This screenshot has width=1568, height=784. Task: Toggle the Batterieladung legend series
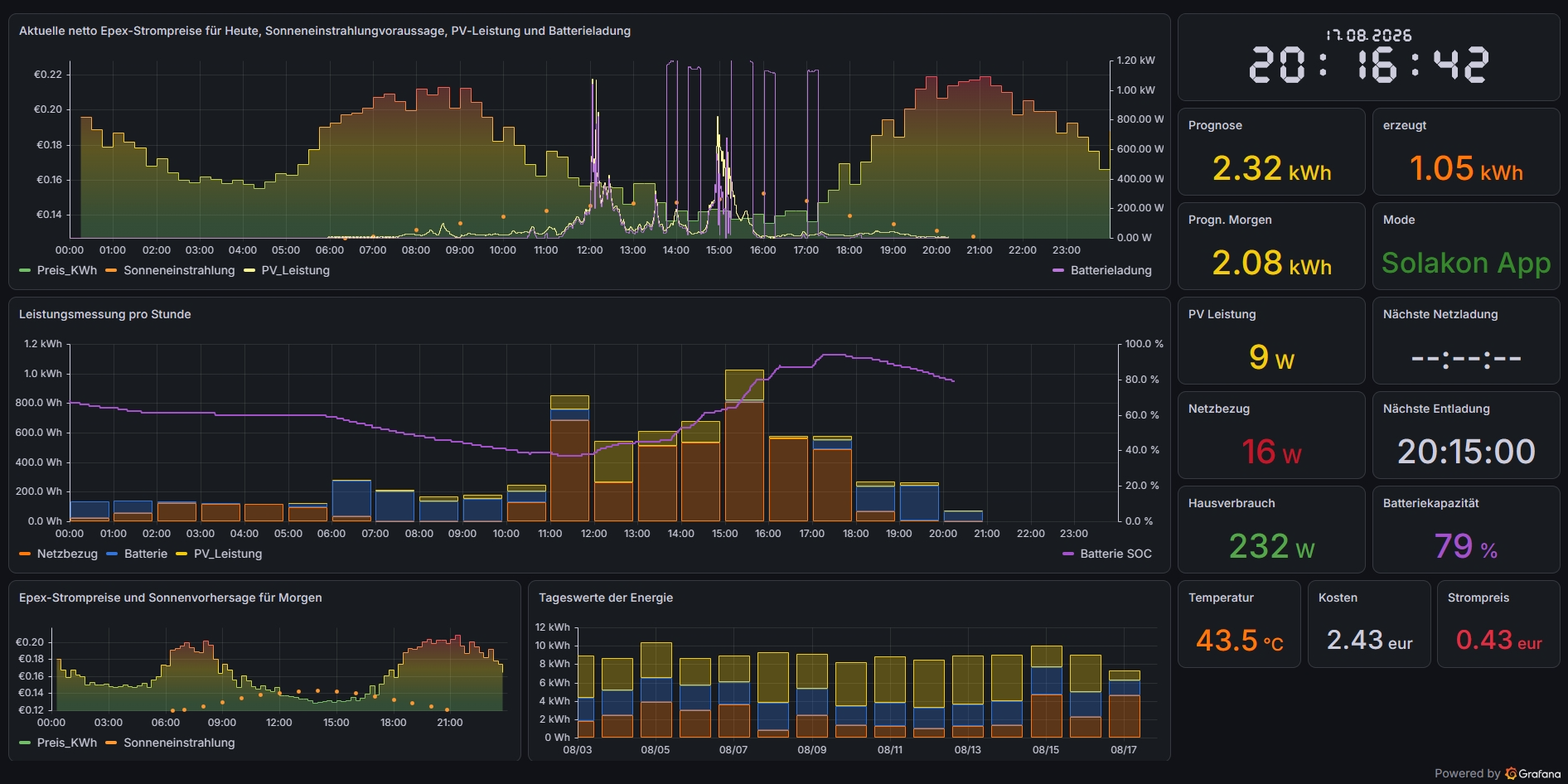(x=1111, y=270)
